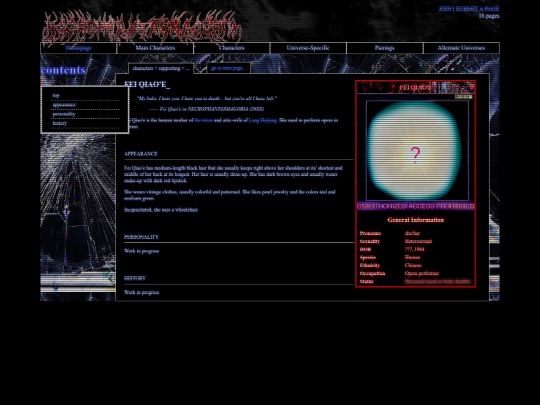The height and width of the screenshot is (405, 540).
Task: Click 'Work in progress' under PERSONALITY
Action: pos(142,251)
